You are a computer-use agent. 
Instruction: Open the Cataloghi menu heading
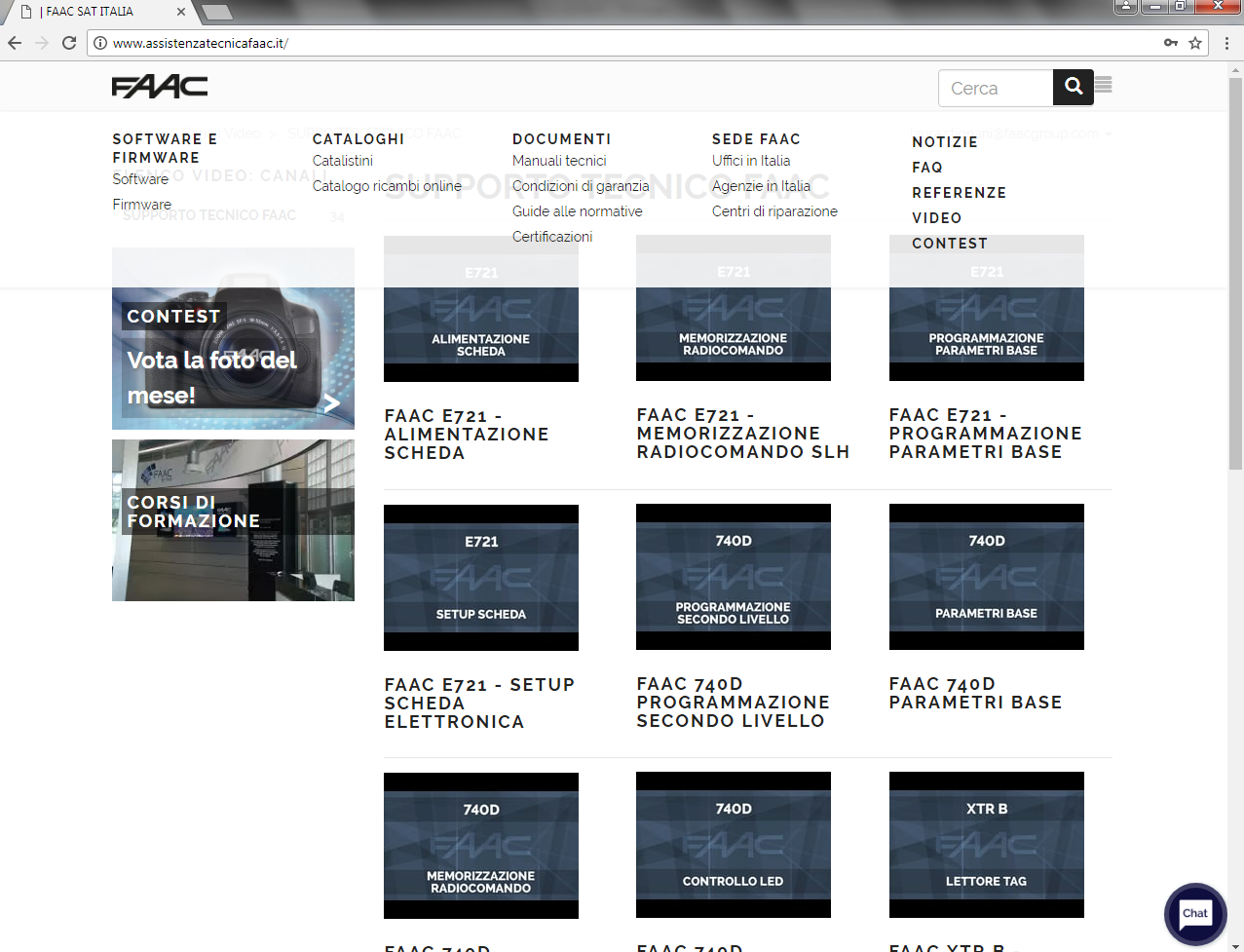(358, 139)
